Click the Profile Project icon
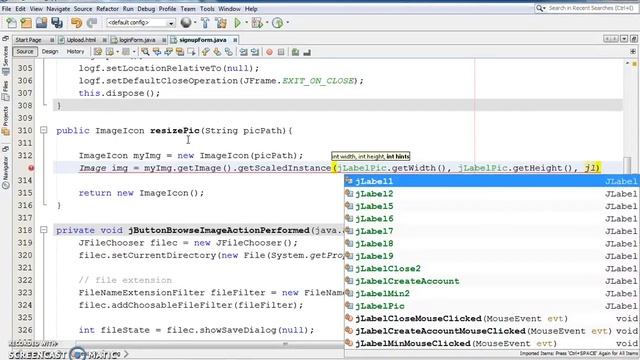Viewport: 640px width, 360px height. coord(278,23)
